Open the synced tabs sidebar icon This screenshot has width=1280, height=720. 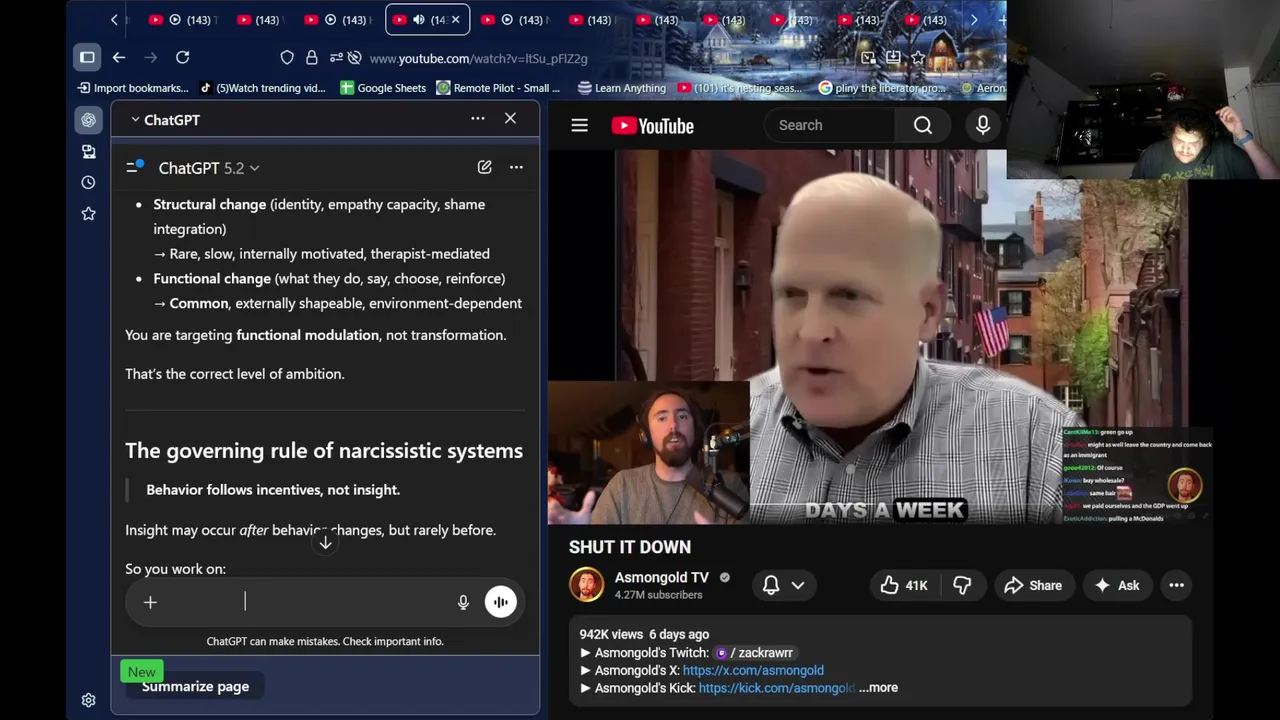point(88,151)
